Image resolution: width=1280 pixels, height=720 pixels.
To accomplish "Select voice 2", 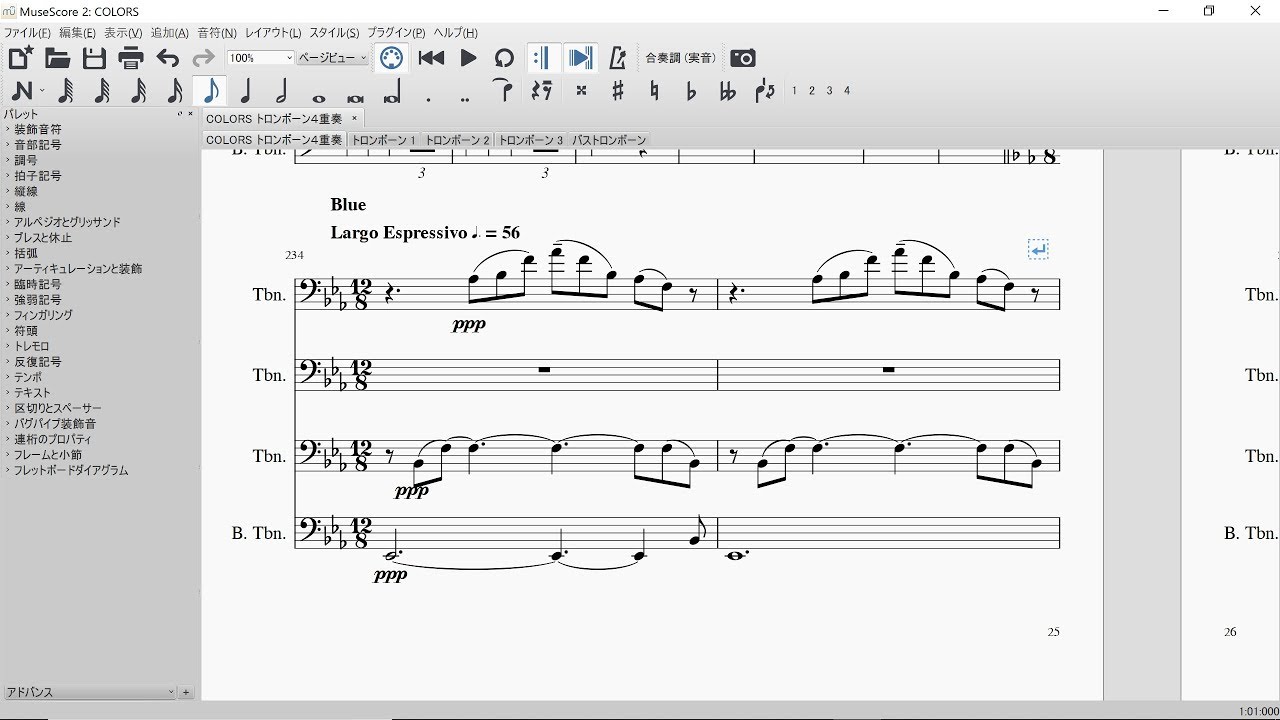I will tap(812, 91).
